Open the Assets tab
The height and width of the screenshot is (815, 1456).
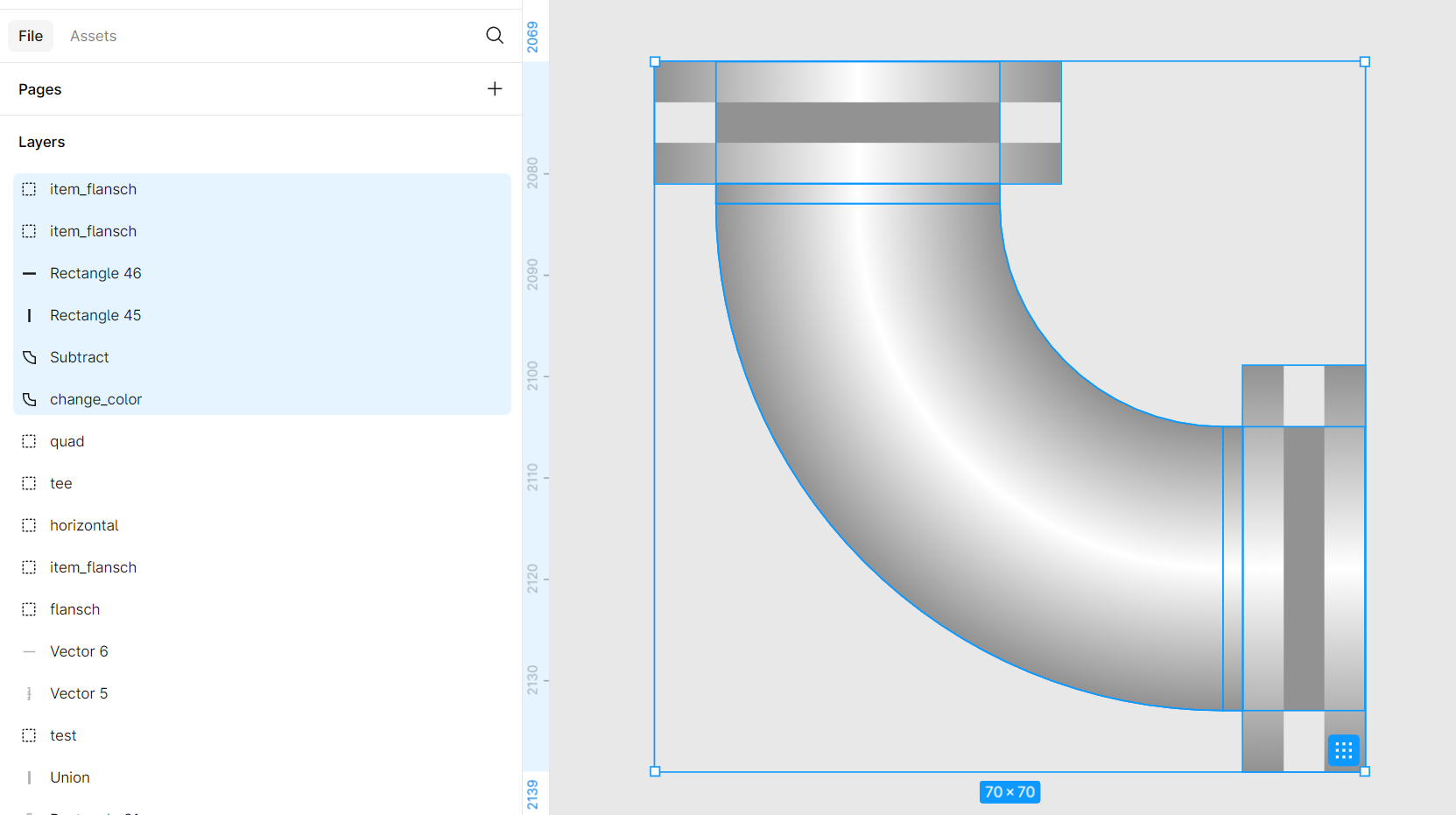93,36
